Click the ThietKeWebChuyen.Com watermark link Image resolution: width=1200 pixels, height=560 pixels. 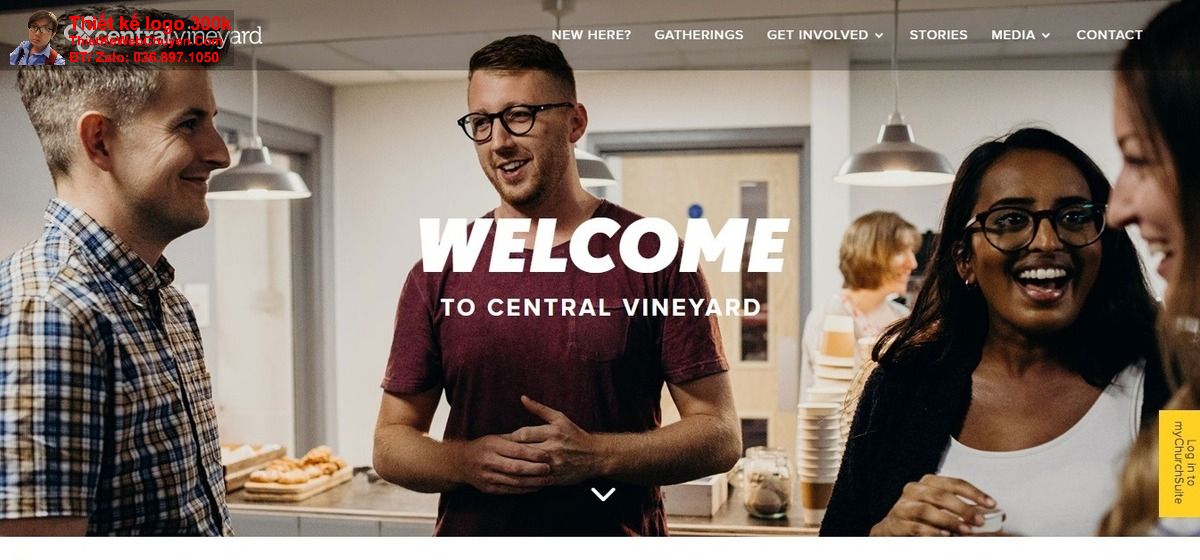click(x=146, y=41)
